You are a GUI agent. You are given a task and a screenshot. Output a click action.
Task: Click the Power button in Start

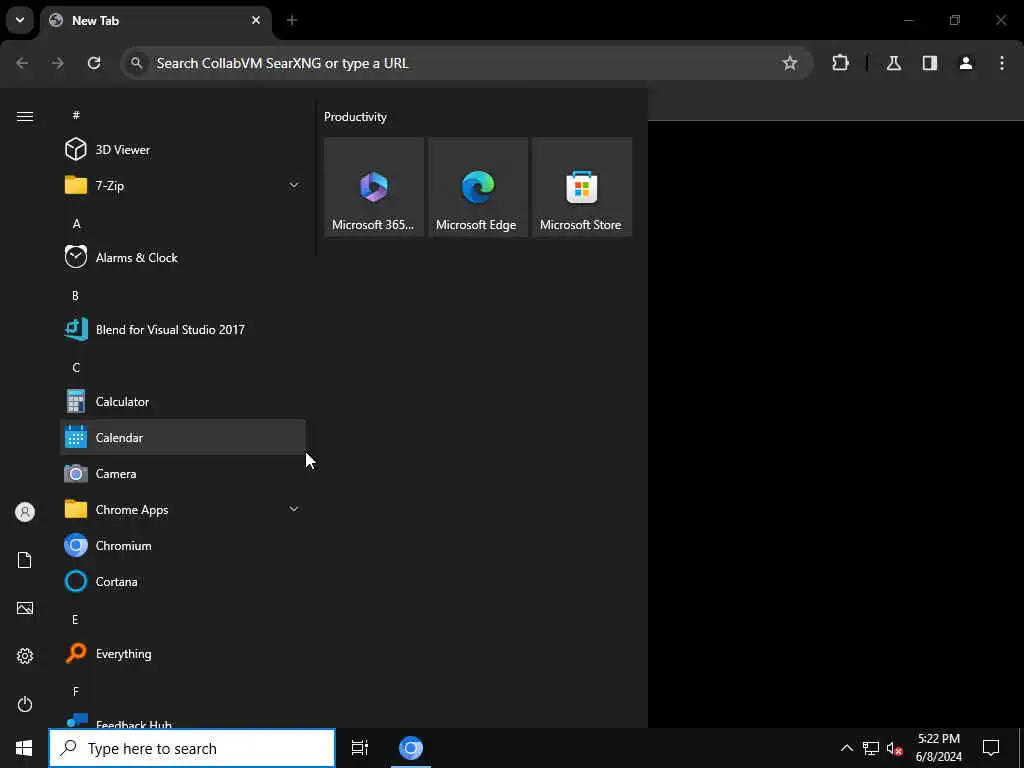tap(25, 704)
